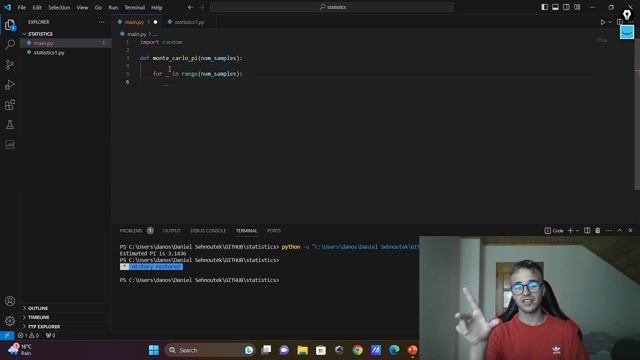The image size is (640, 360).
Task: Open File Explorer from taskbar
Action: point(302,350)
